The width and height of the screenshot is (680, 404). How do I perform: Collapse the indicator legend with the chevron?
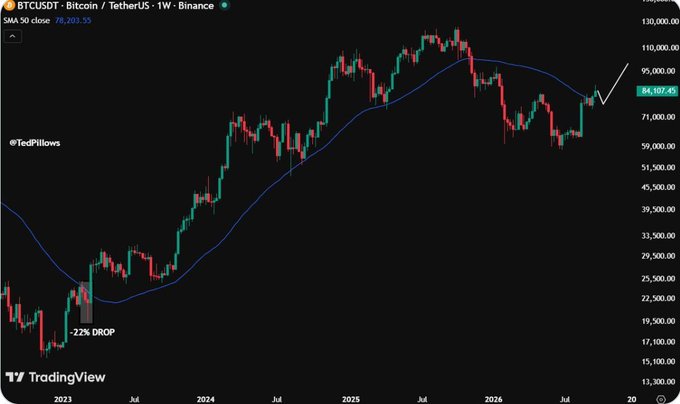click(13, 36)
